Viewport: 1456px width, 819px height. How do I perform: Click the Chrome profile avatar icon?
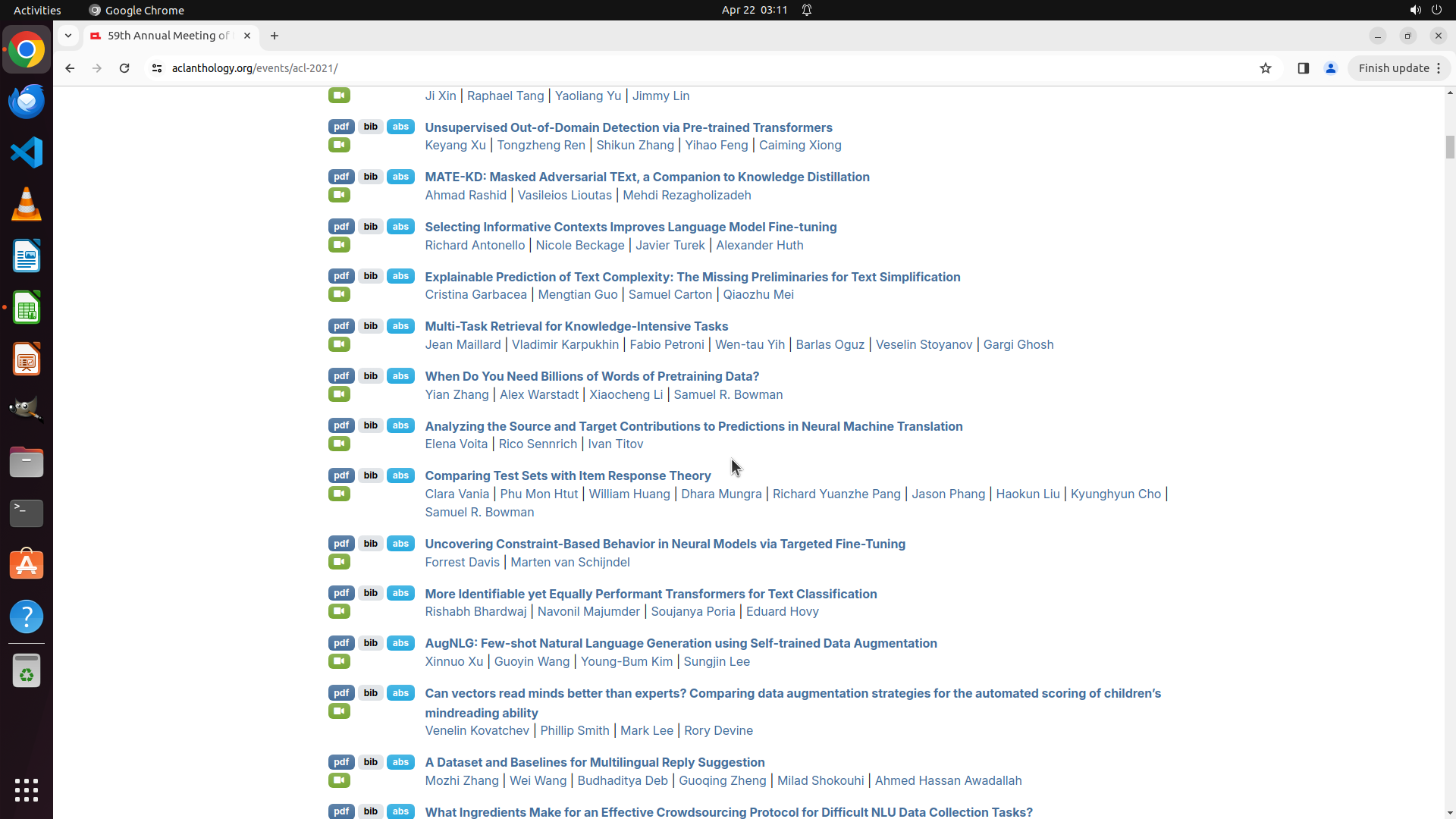click(x=1330, y=68)
